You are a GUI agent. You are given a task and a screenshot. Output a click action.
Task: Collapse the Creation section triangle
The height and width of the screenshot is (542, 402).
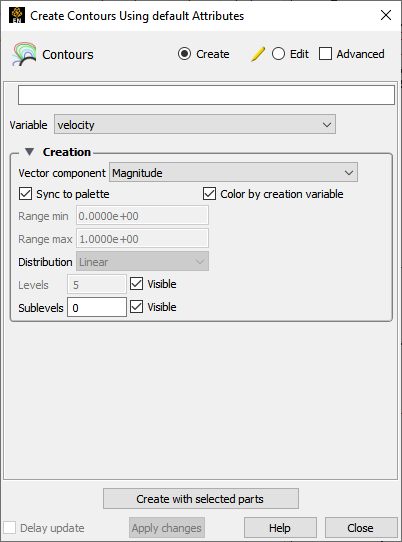pos(29,152)
